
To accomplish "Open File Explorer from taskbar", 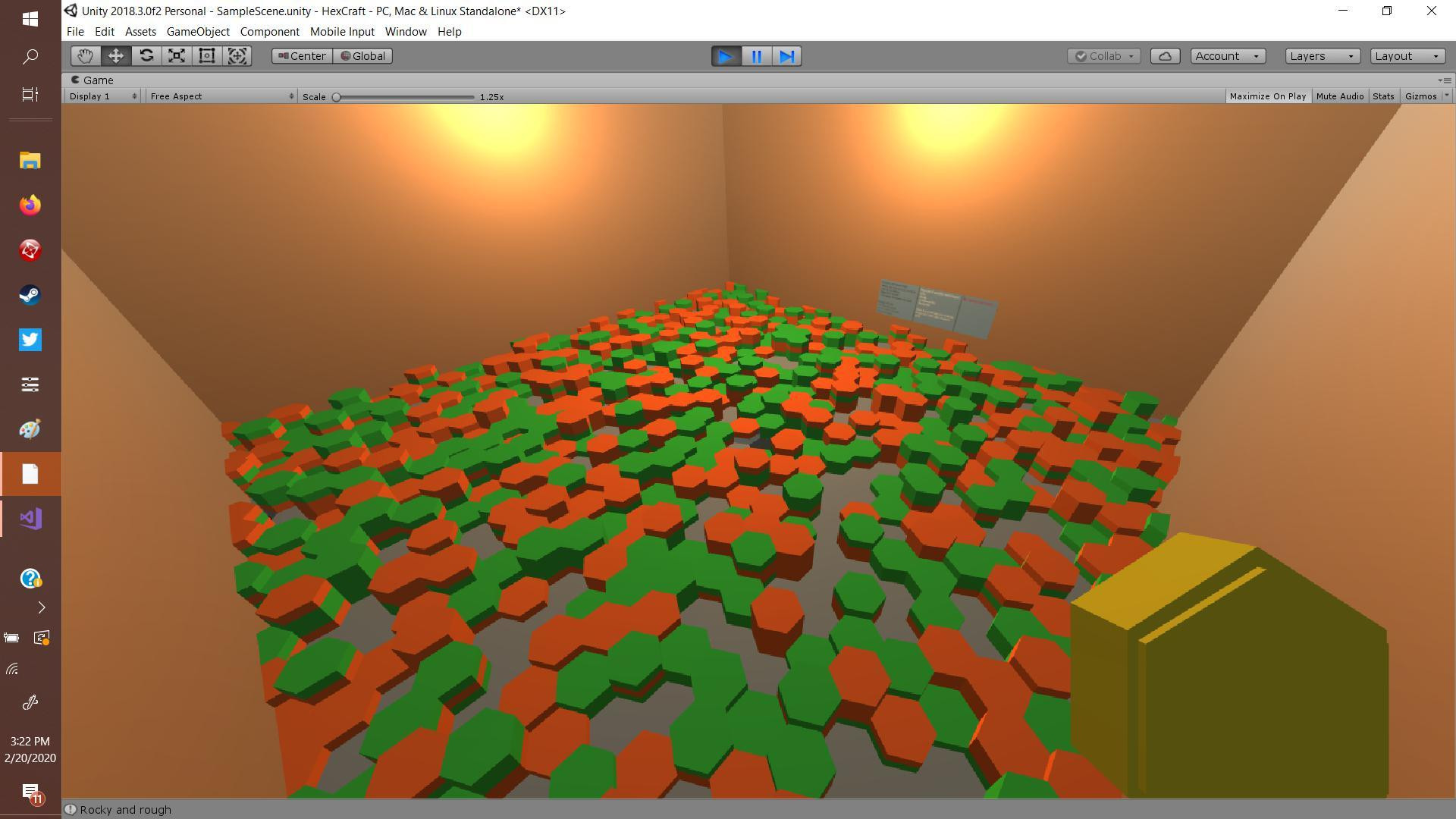I will (30, 161).
